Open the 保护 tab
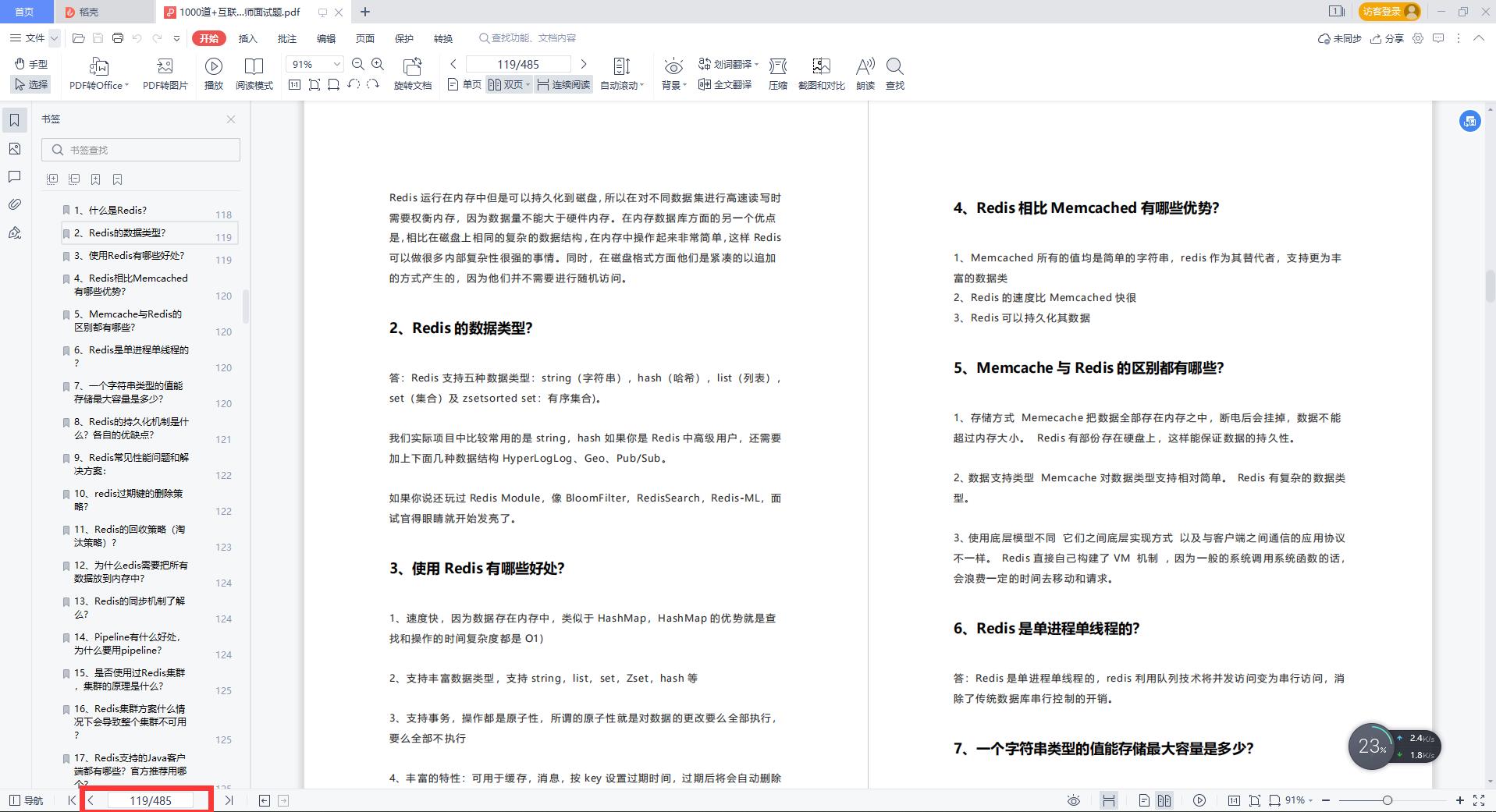 point(404,38)
